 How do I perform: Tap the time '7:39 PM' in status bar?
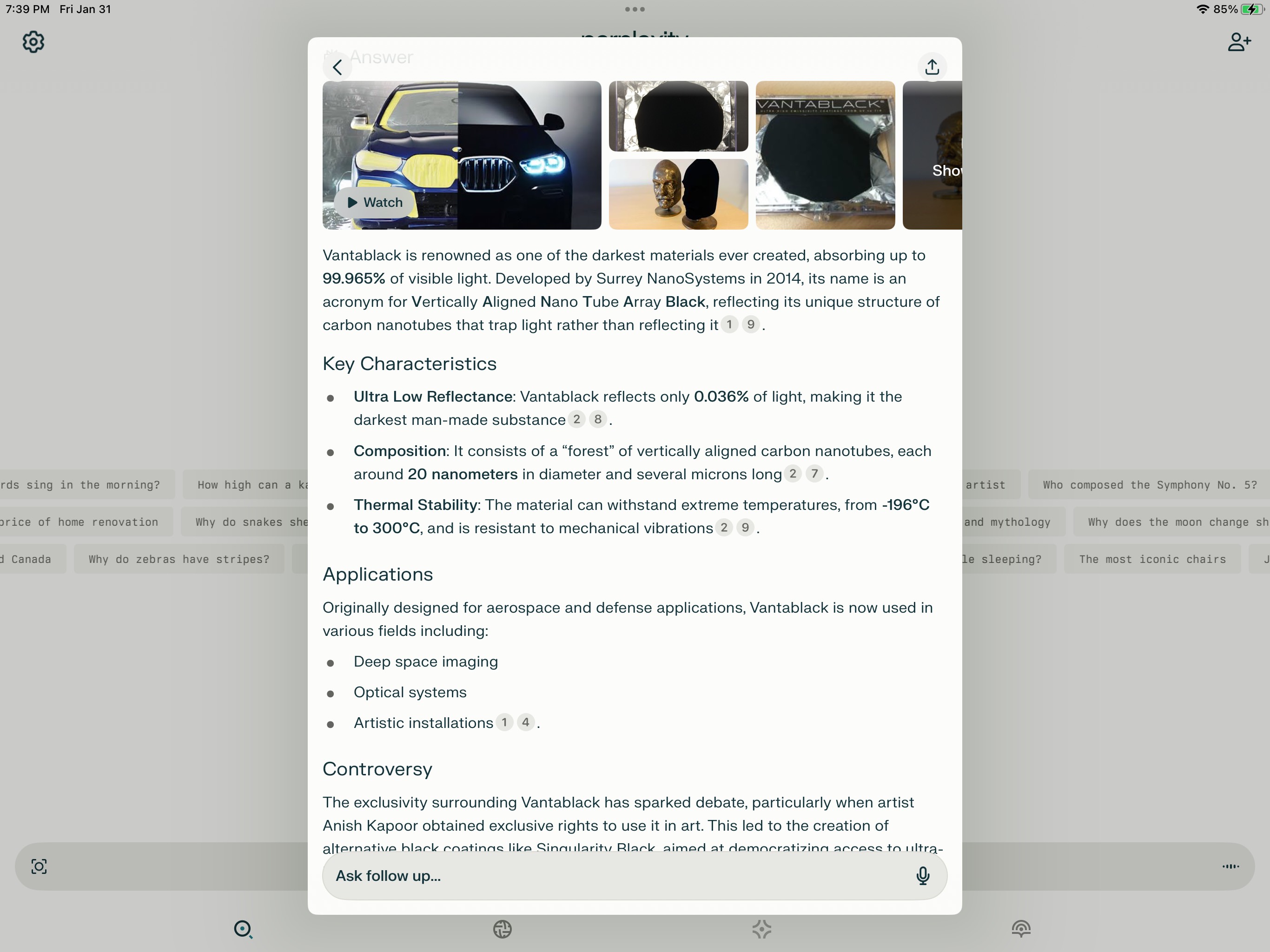click(x=27, y=9)
